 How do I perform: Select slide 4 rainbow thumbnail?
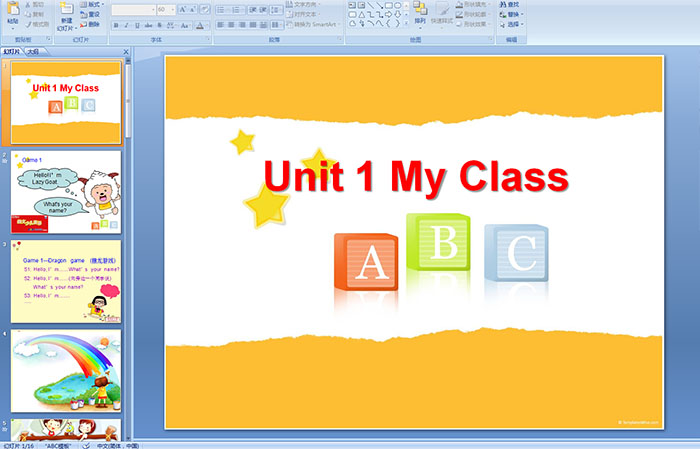[66, 371]
